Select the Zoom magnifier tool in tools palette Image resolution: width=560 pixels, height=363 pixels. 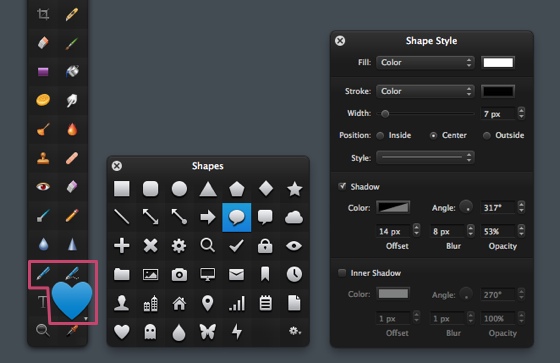(x=43, y=330)
